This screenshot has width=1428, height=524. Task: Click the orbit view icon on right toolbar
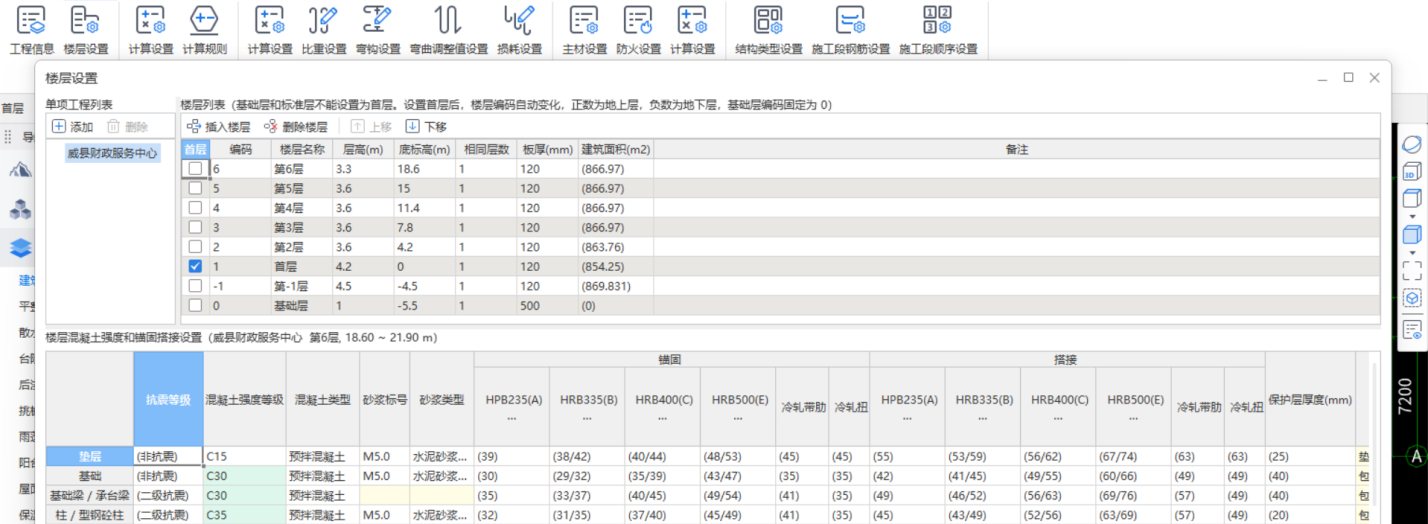1412,144
